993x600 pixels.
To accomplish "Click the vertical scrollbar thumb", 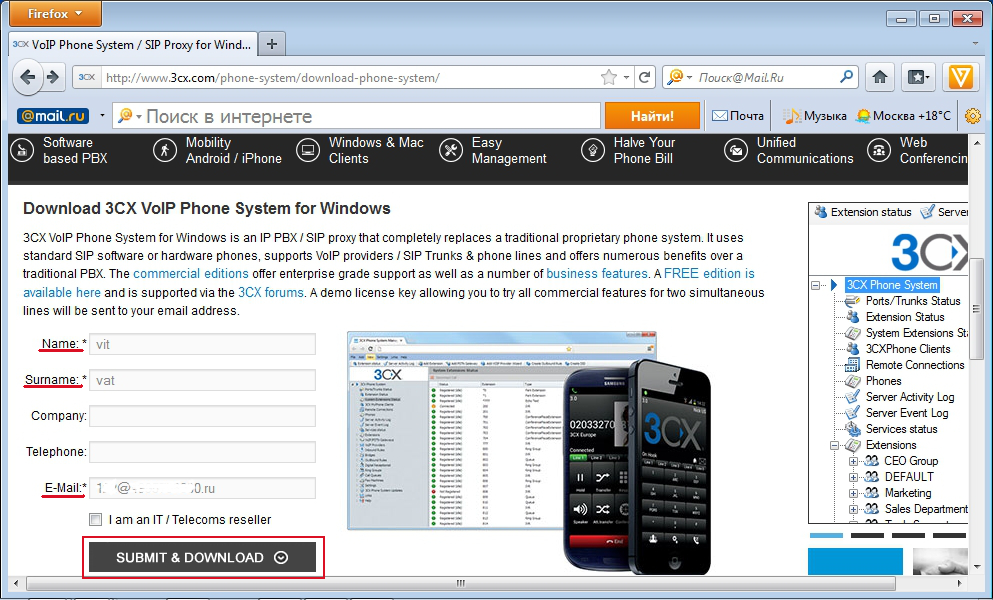I will click(976, 310).
